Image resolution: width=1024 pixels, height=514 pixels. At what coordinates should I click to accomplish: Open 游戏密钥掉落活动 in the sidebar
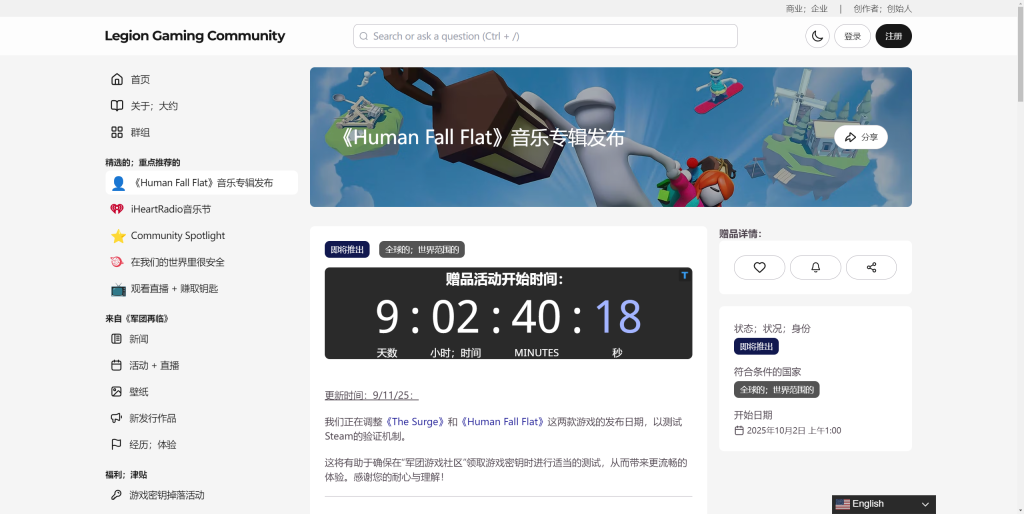pyautogui.click(x=167, y=495)
